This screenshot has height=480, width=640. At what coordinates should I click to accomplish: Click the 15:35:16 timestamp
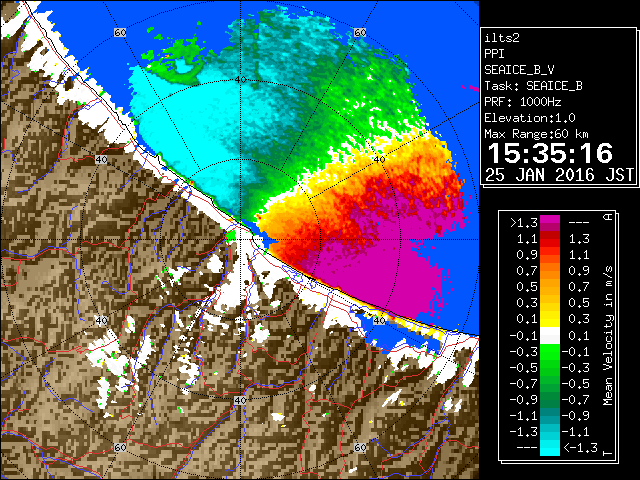(550, 153)
